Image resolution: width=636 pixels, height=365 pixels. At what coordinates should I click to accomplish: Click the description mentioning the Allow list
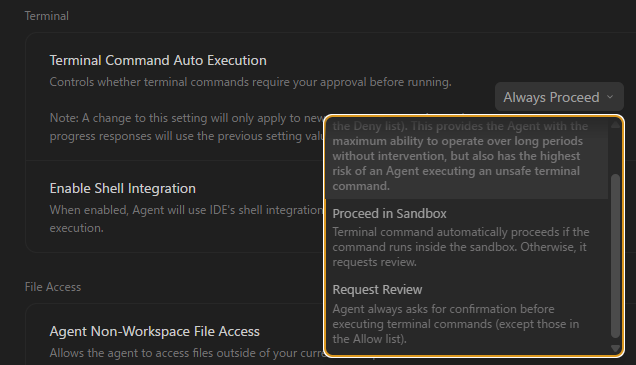pyautogui.click(x=456, y=324)
